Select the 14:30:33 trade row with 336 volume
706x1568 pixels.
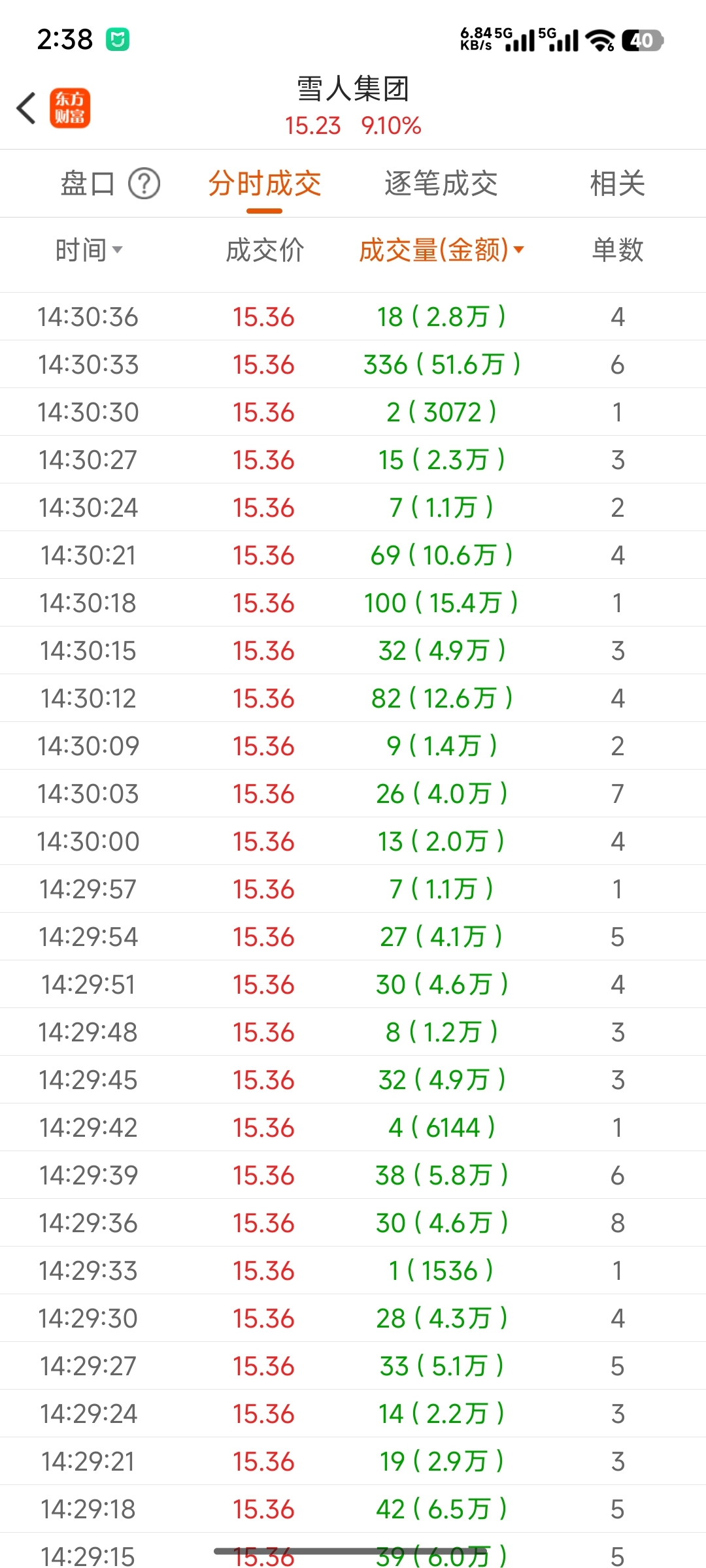(x=353, y=365)
